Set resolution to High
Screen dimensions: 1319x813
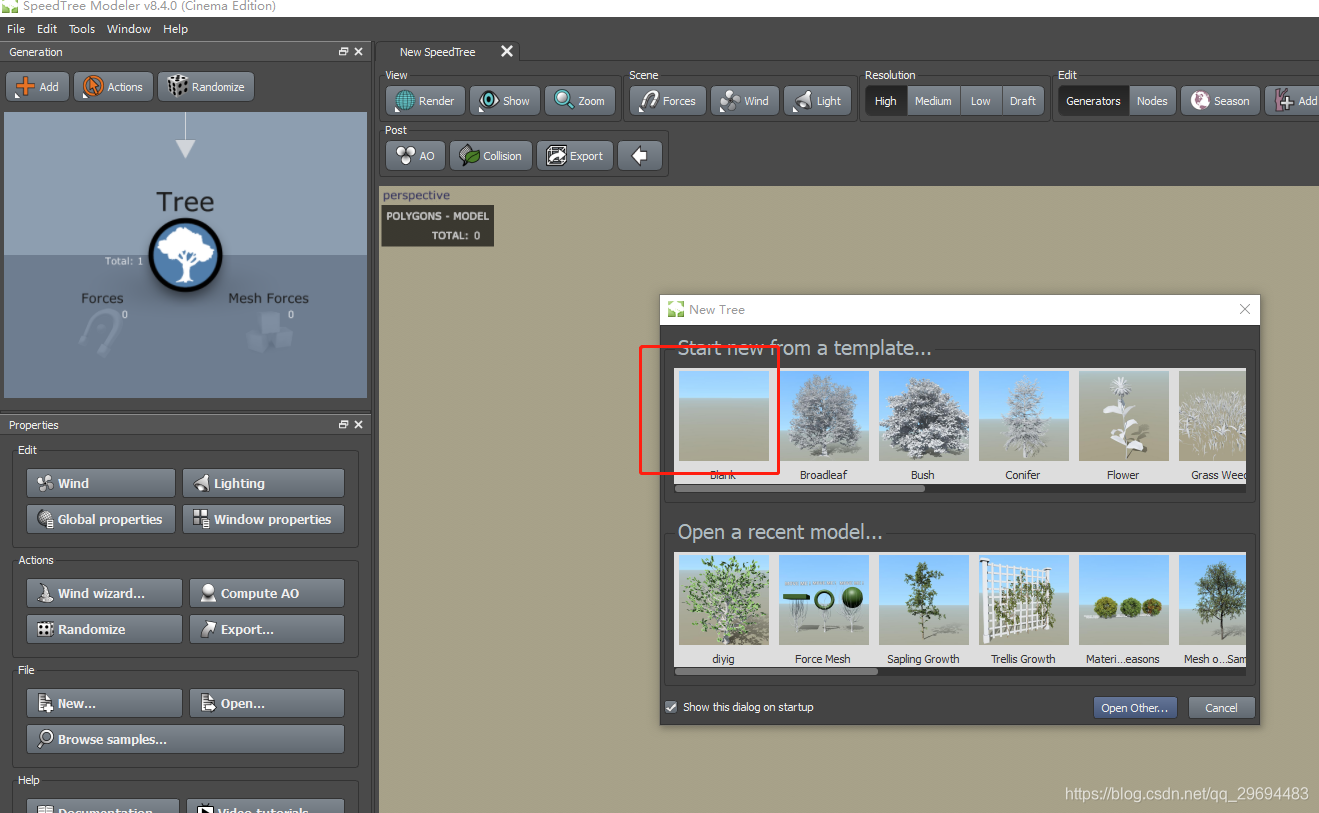point(886,101)
